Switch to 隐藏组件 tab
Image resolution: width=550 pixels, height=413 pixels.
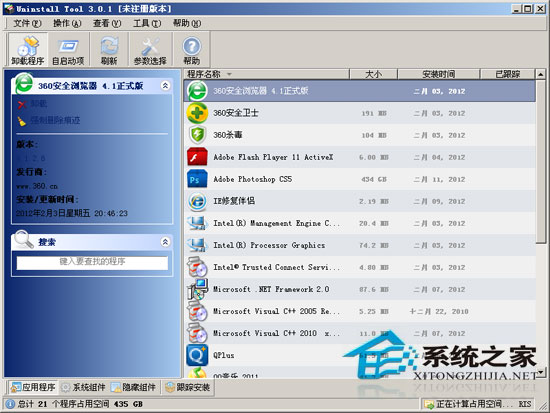tap(133, 387)
